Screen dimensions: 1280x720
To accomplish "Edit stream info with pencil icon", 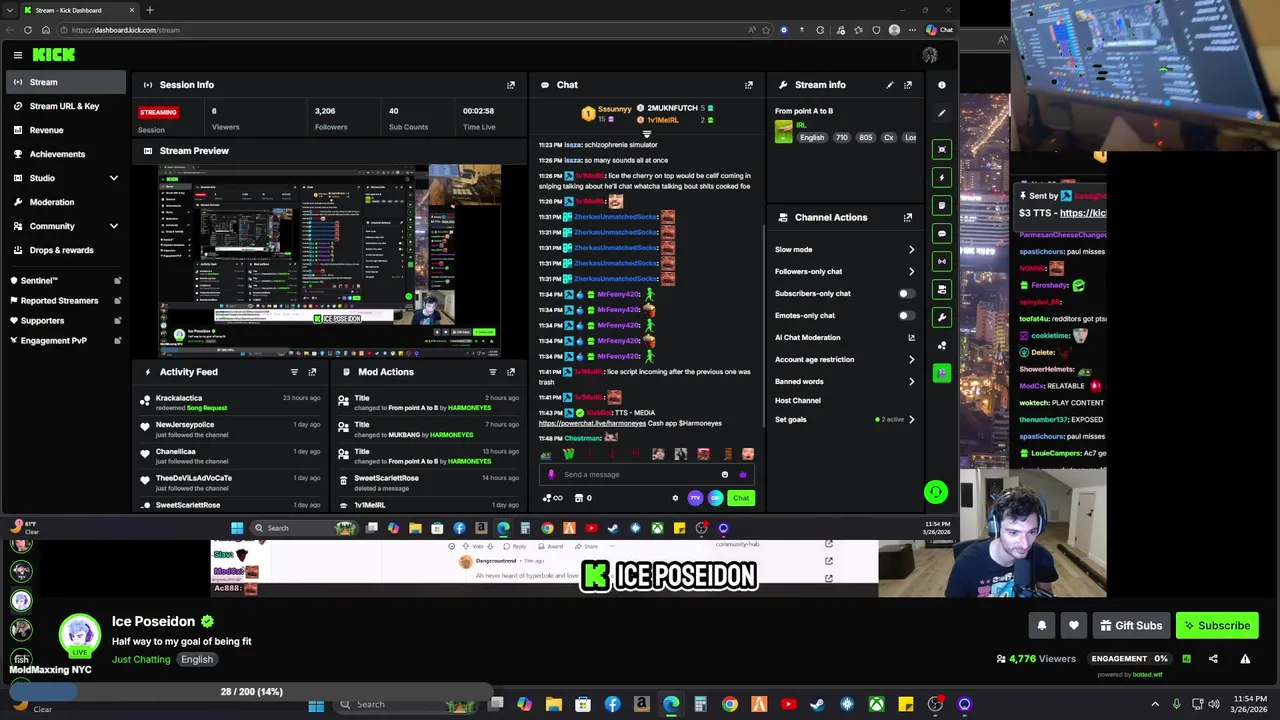I will pyautogui.click(x=889, y=85).
